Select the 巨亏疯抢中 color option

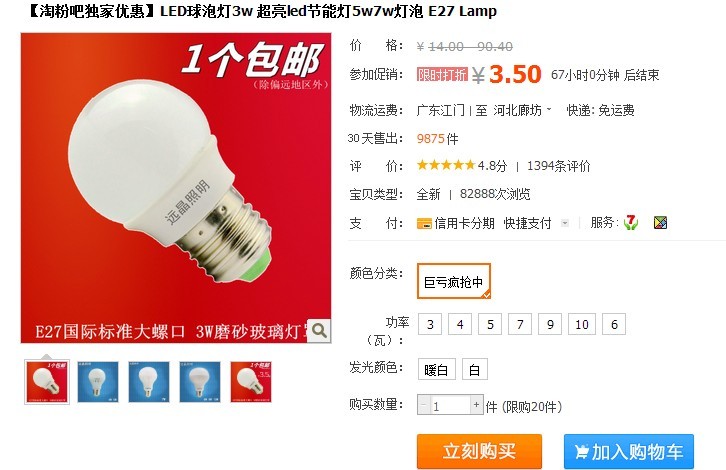454,281
